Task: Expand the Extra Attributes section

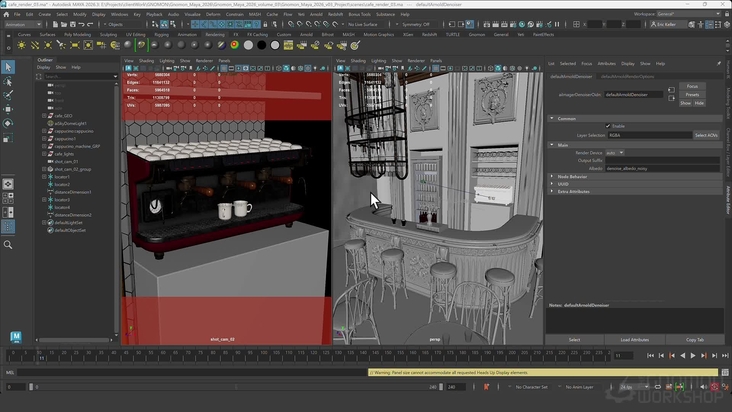Action: (552, 191)
